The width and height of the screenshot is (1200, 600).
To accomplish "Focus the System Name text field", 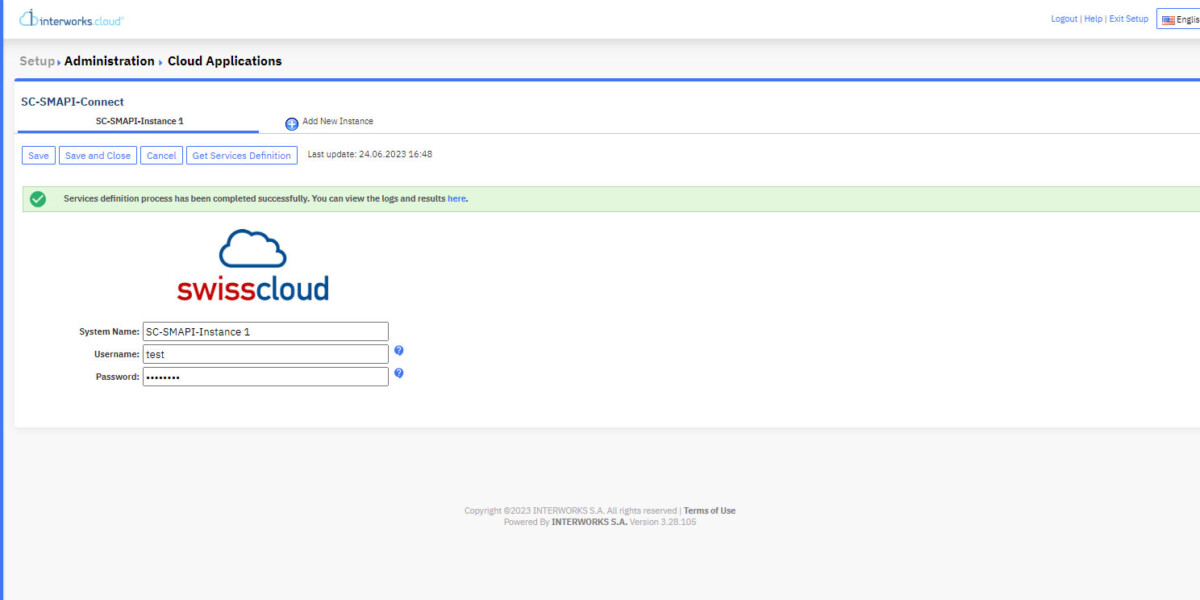I will tap(265, 332).
